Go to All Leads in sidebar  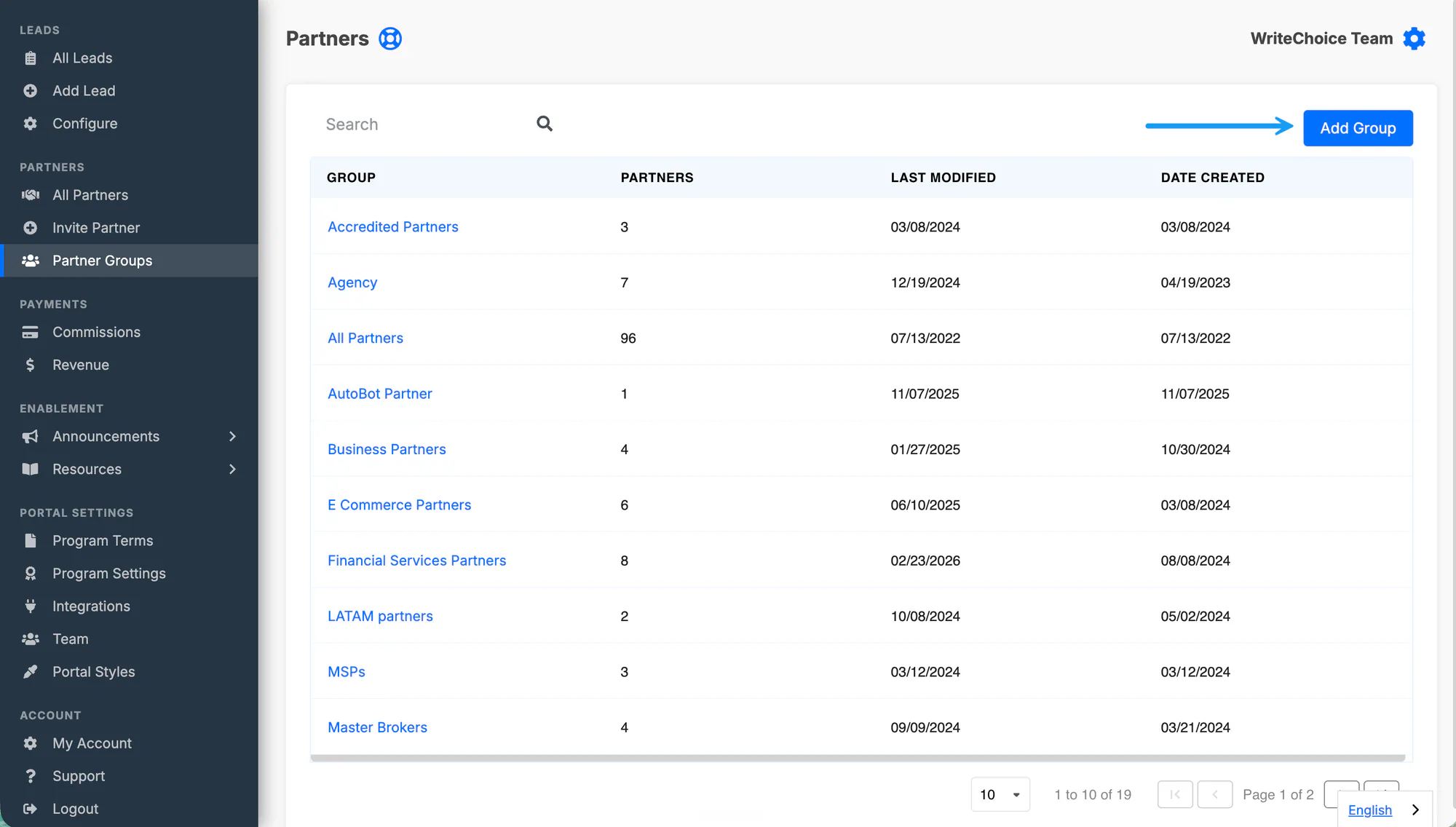[82, 58]
